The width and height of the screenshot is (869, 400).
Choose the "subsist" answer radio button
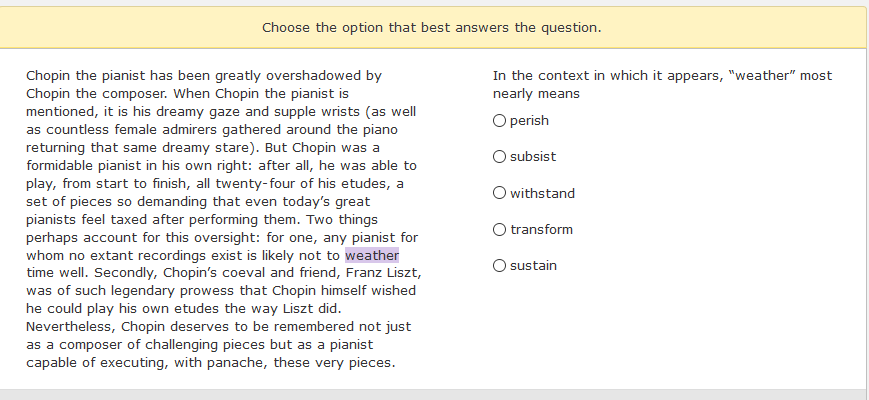pyautogui.click(x=499, y=157)
